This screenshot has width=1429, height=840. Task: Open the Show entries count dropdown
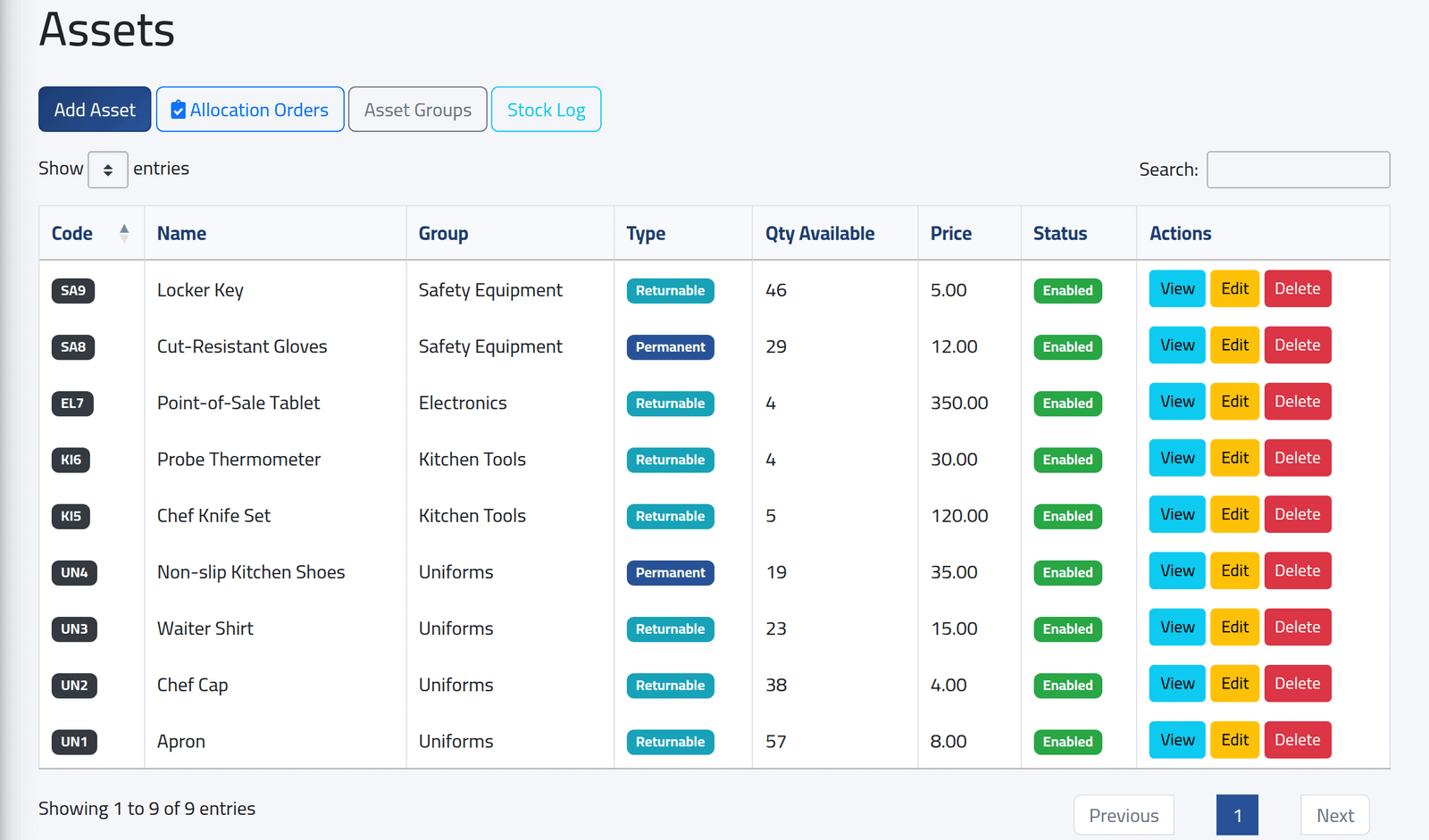108,170
